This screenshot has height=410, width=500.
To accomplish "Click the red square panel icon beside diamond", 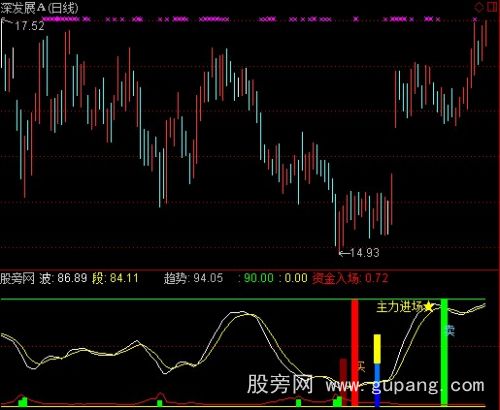I will [492, 7].
